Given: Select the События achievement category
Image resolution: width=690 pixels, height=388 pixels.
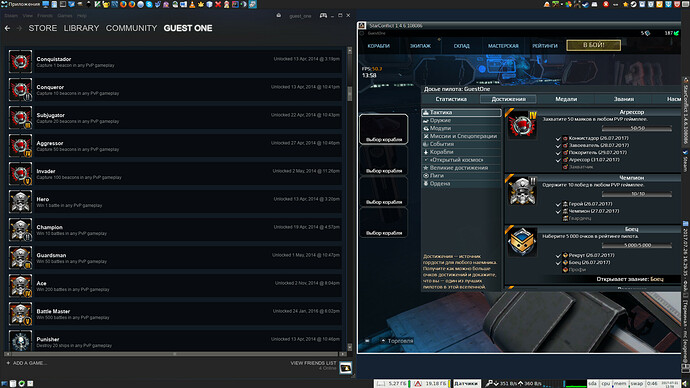Looking at the screenshot, I should 461,144.
